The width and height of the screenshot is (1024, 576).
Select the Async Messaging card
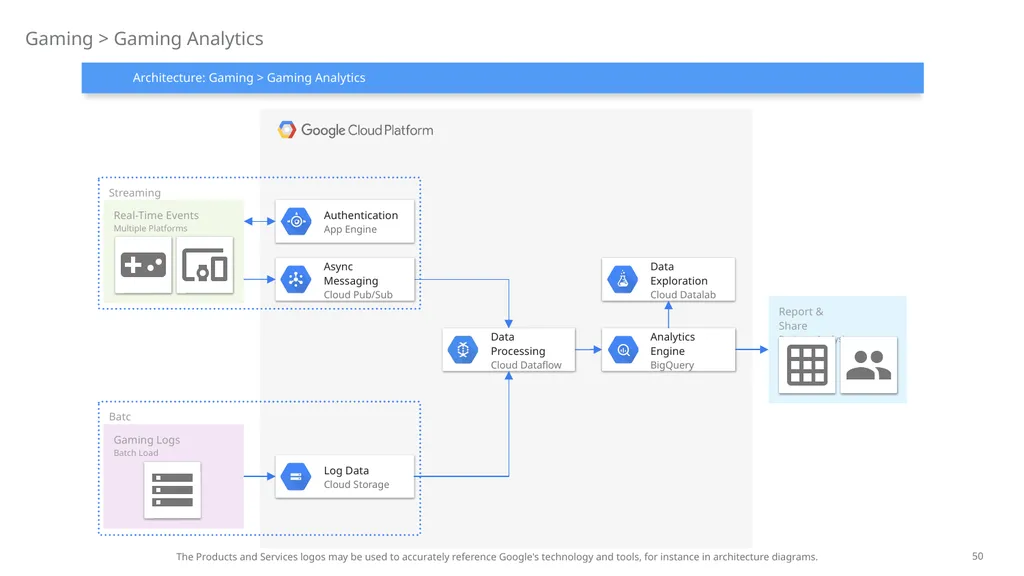tap(345, 280)
